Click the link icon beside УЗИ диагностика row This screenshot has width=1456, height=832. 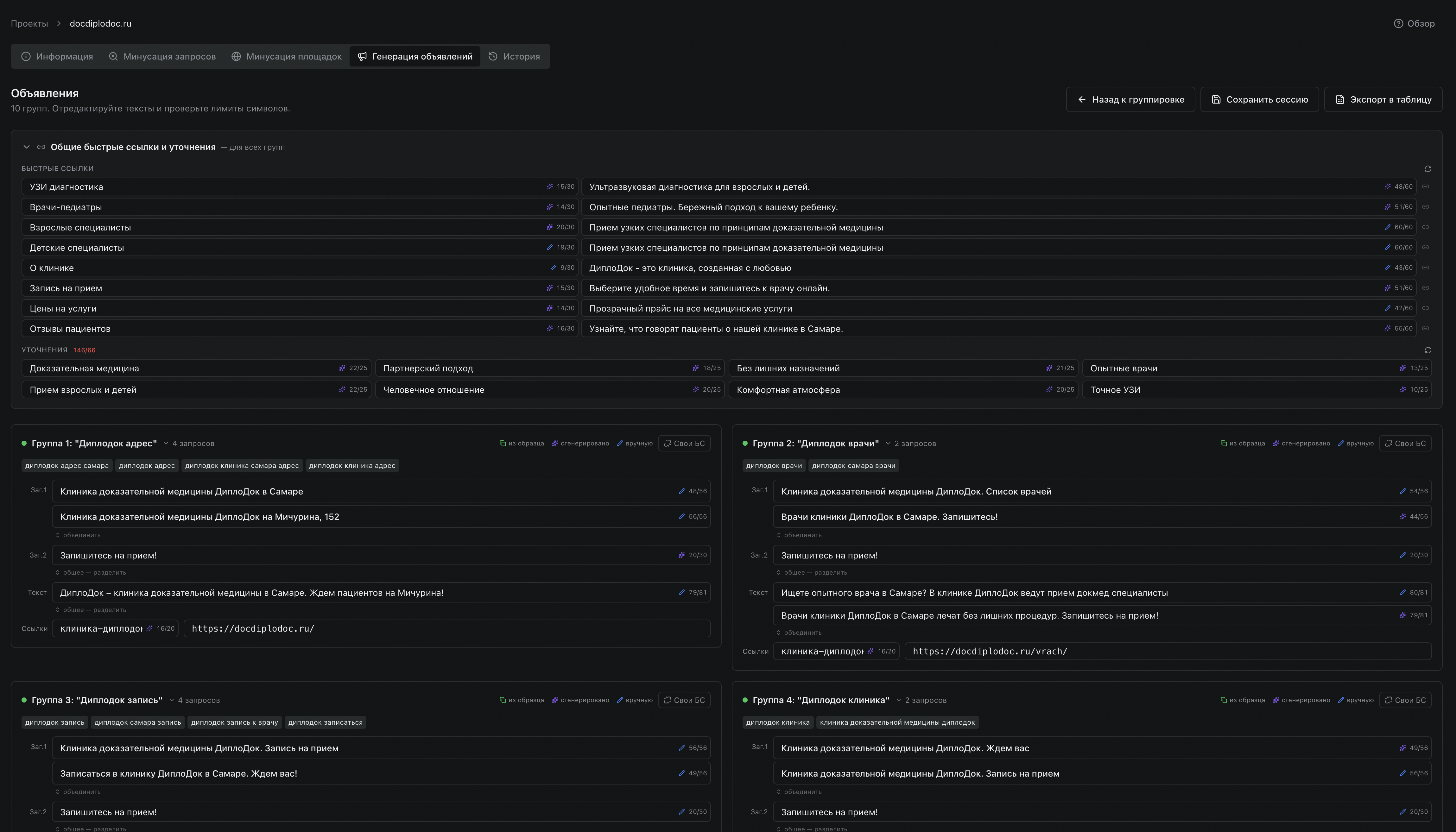1425,187
